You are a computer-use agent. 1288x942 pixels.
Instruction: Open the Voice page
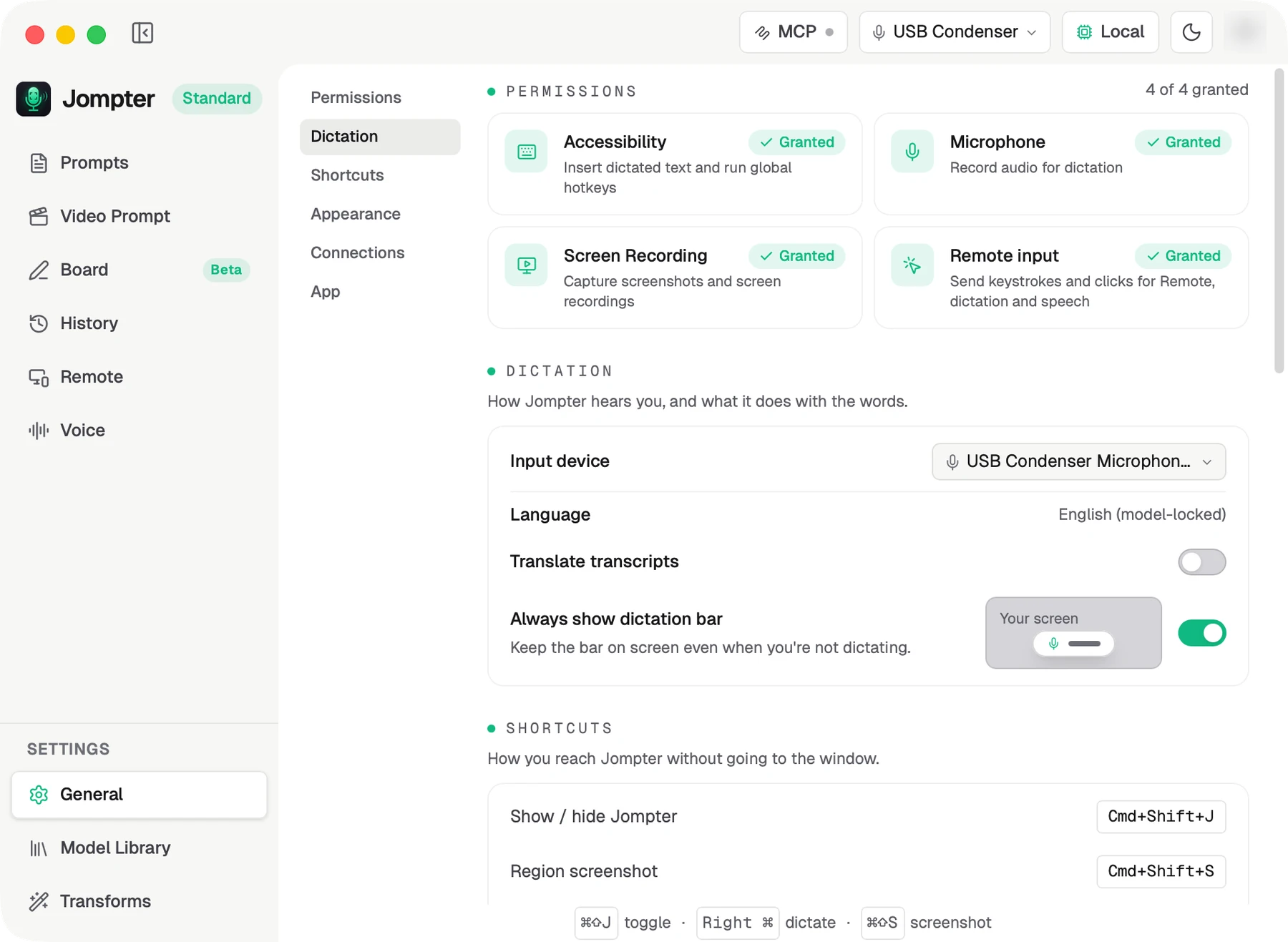point(139,431)
